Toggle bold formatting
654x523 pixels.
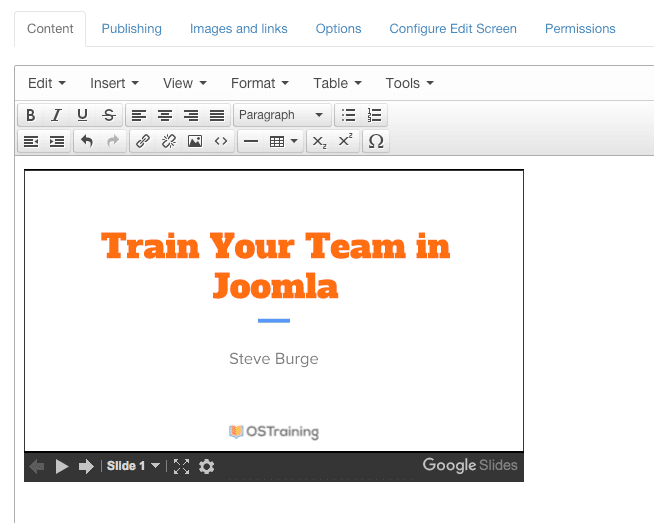click(x=30, y=115)
